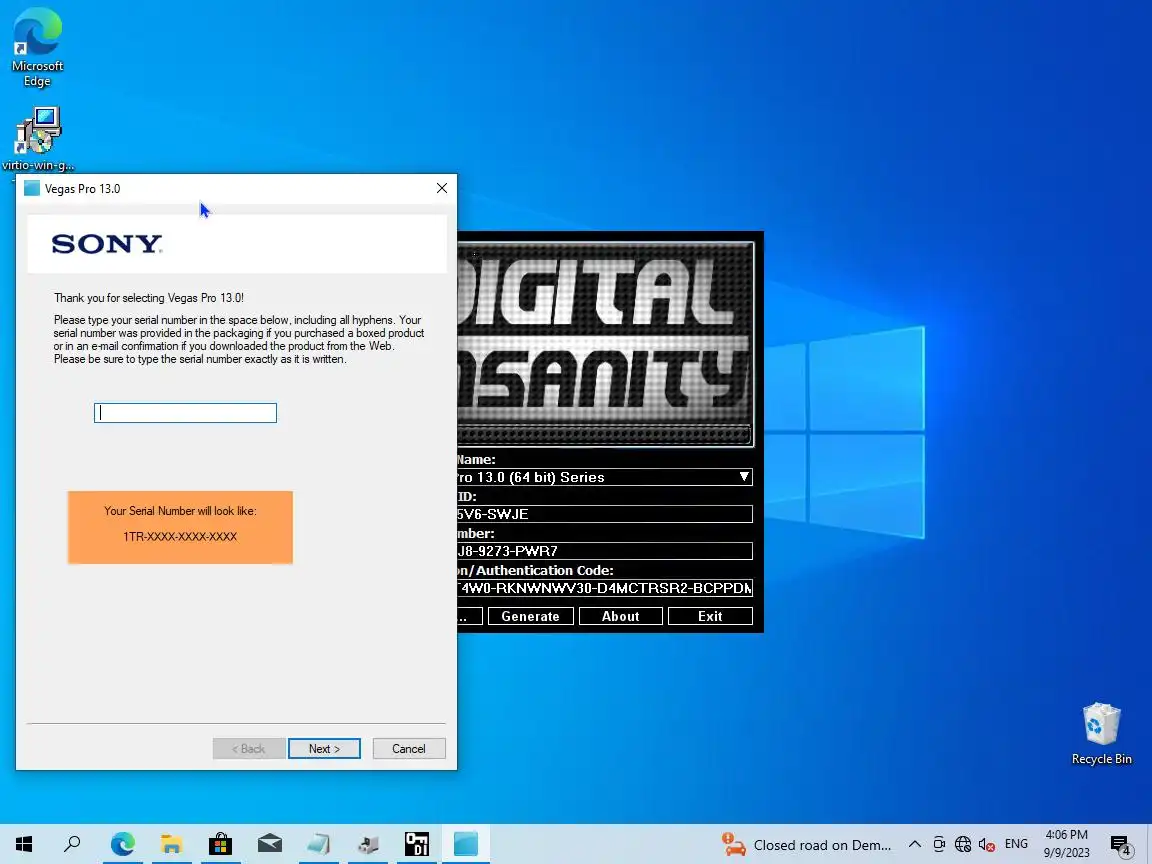Cancel the Vegas Pro setup

point(408,749)
